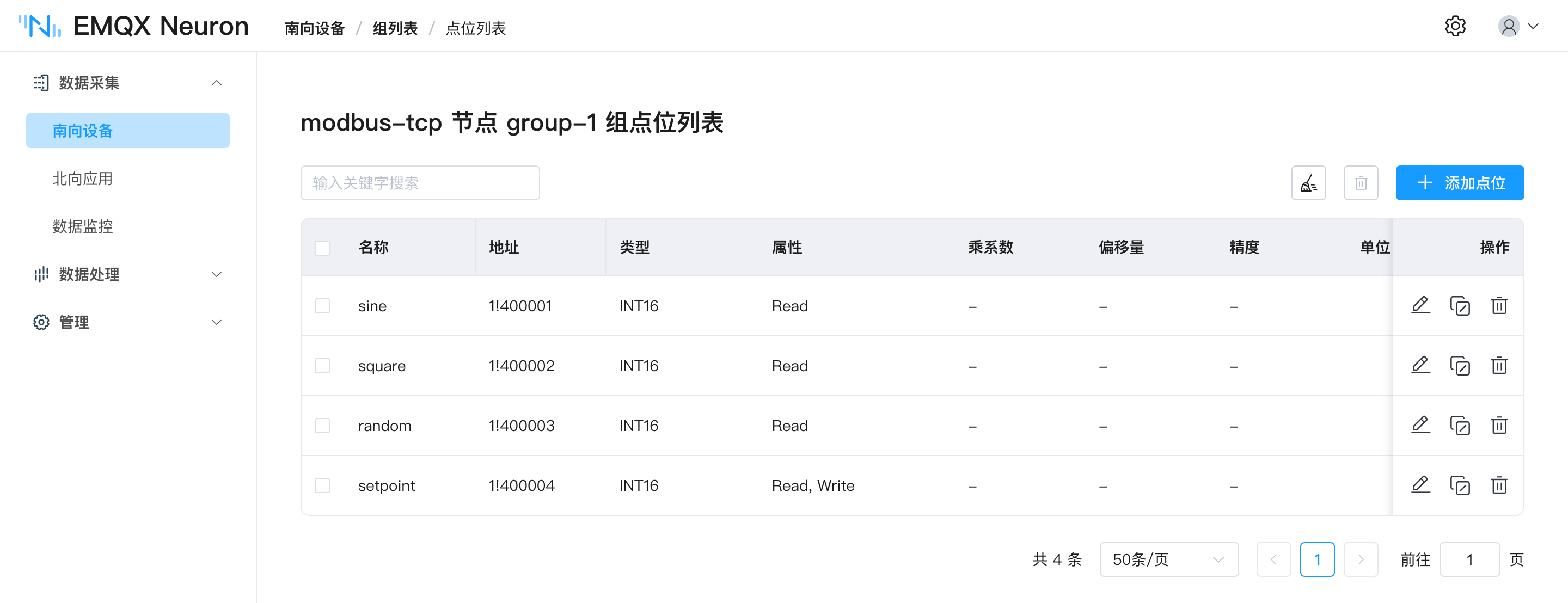
Task: Click the 点位列表 breadcrumb
Action: point(476,28)
